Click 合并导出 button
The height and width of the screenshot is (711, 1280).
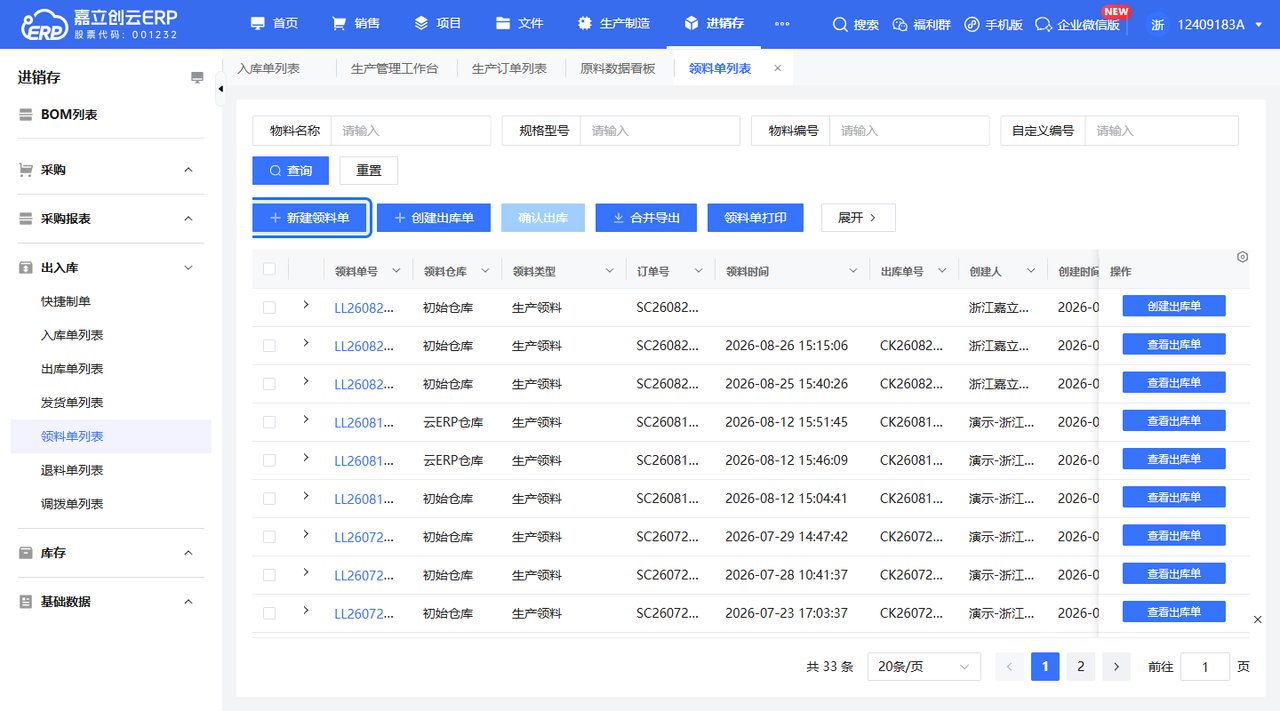[646, 218]
